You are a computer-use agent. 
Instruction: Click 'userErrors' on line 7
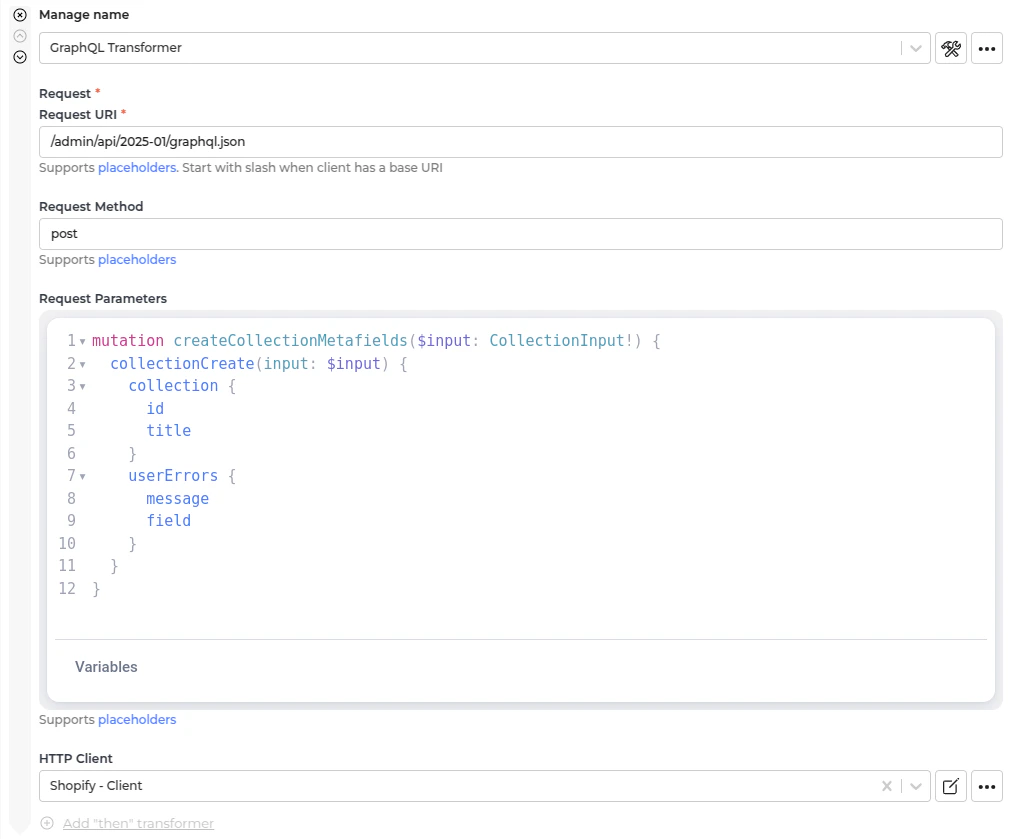(173, 476)
